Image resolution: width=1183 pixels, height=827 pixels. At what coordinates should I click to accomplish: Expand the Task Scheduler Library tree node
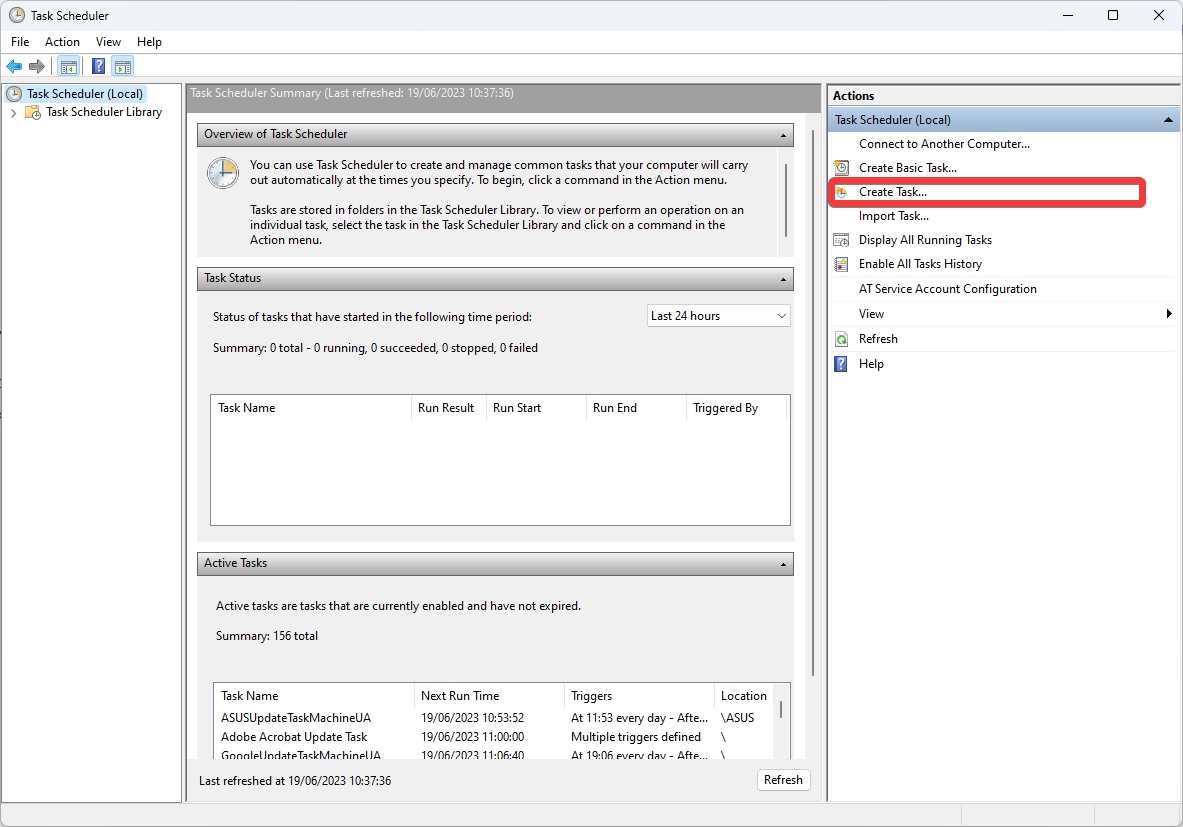[x=13, y=113]
